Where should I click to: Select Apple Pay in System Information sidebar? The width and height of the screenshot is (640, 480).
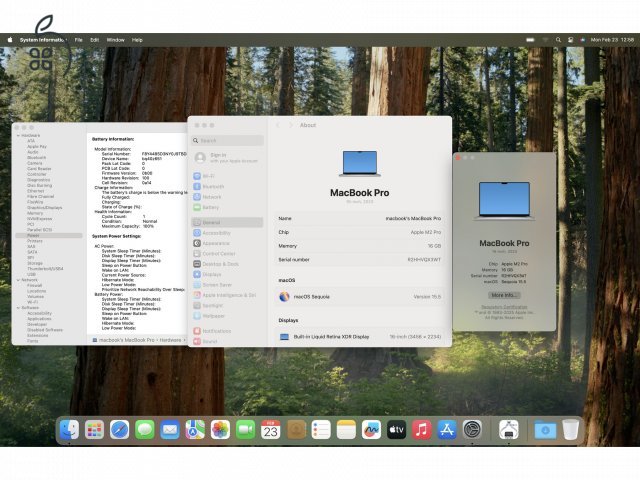click(x=37, y=147)
